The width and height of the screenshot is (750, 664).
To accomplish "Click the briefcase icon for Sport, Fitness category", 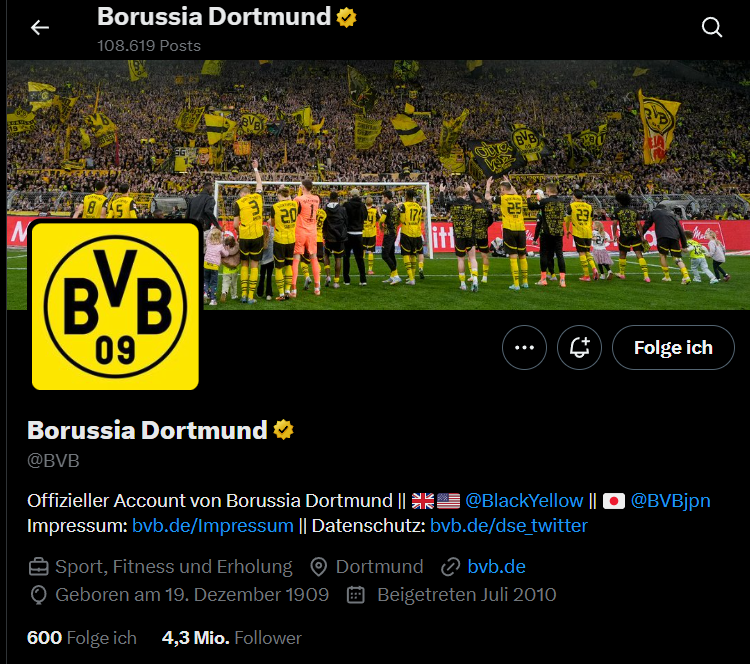I will [39, 567].
